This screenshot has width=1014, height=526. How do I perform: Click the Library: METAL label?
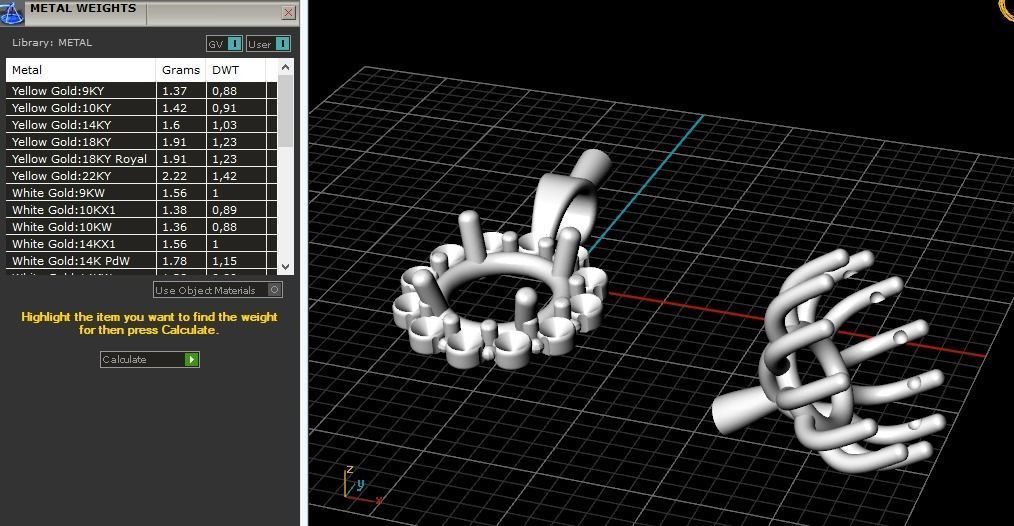[52, 43]
